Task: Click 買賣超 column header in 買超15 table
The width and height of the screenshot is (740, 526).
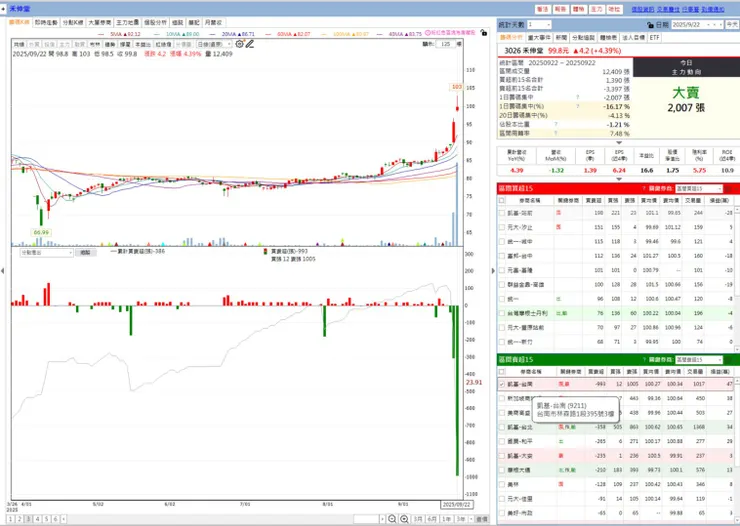Action: (593, 200)
